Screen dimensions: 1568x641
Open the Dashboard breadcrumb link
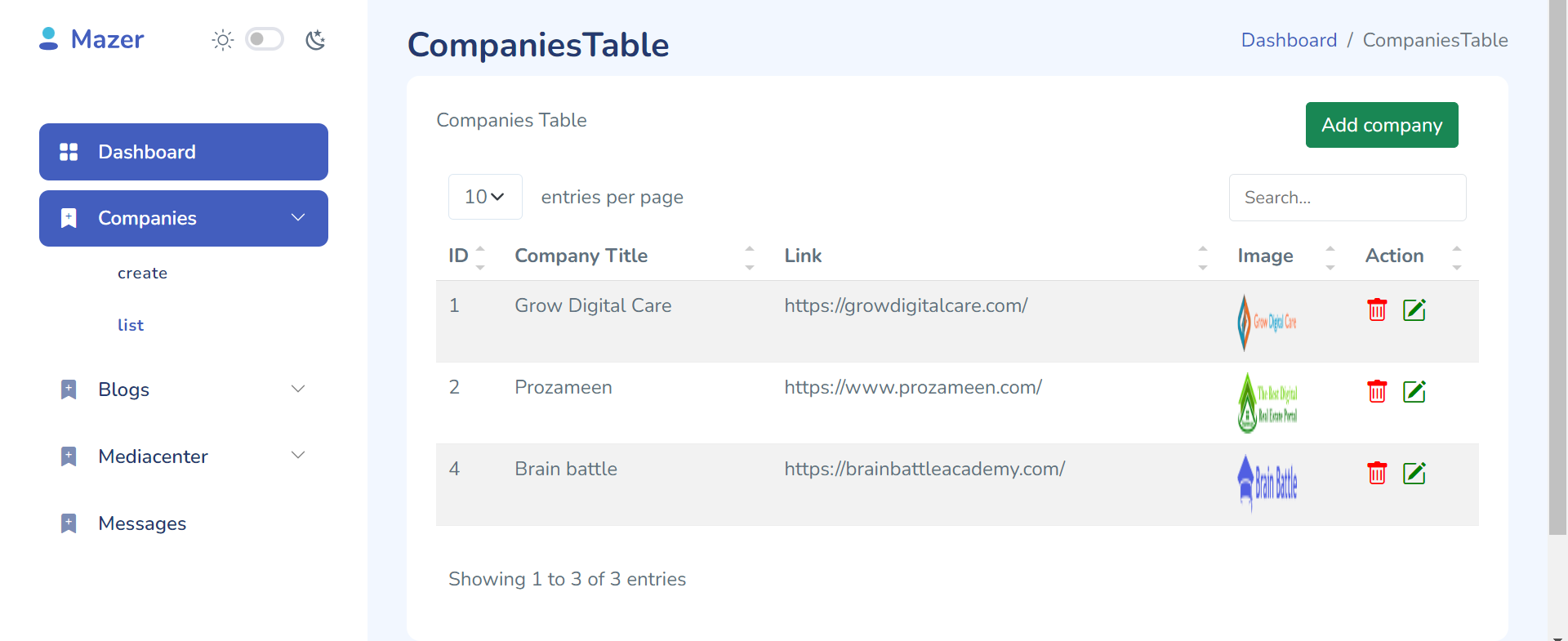[x=1289, y=39]
